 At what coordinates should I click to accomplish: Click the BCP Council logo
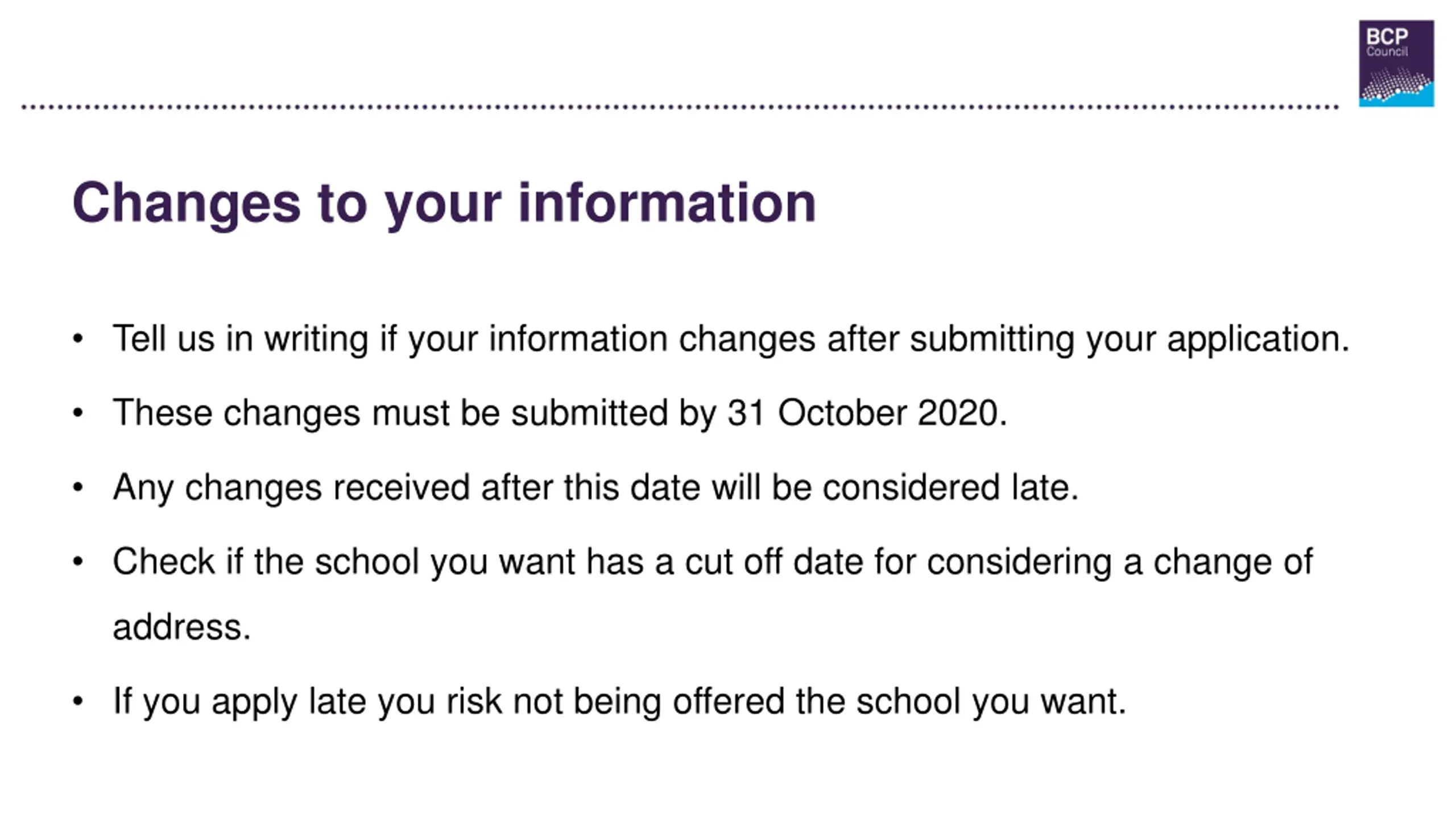point(1396,63)
